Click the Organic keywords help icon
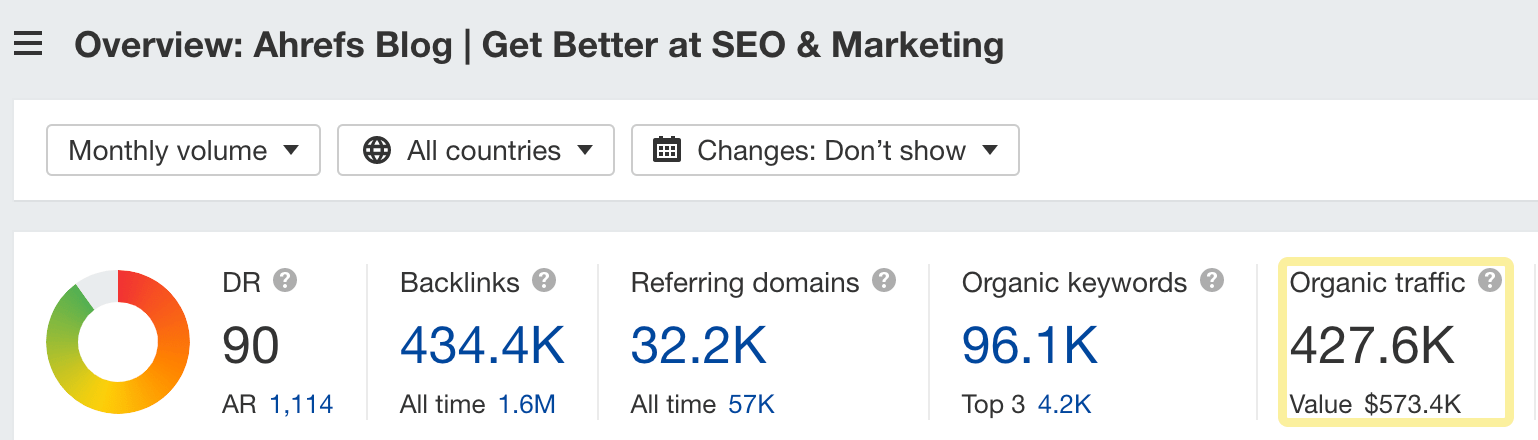This screenshot has height=440, width=1538. [1212, 281]
